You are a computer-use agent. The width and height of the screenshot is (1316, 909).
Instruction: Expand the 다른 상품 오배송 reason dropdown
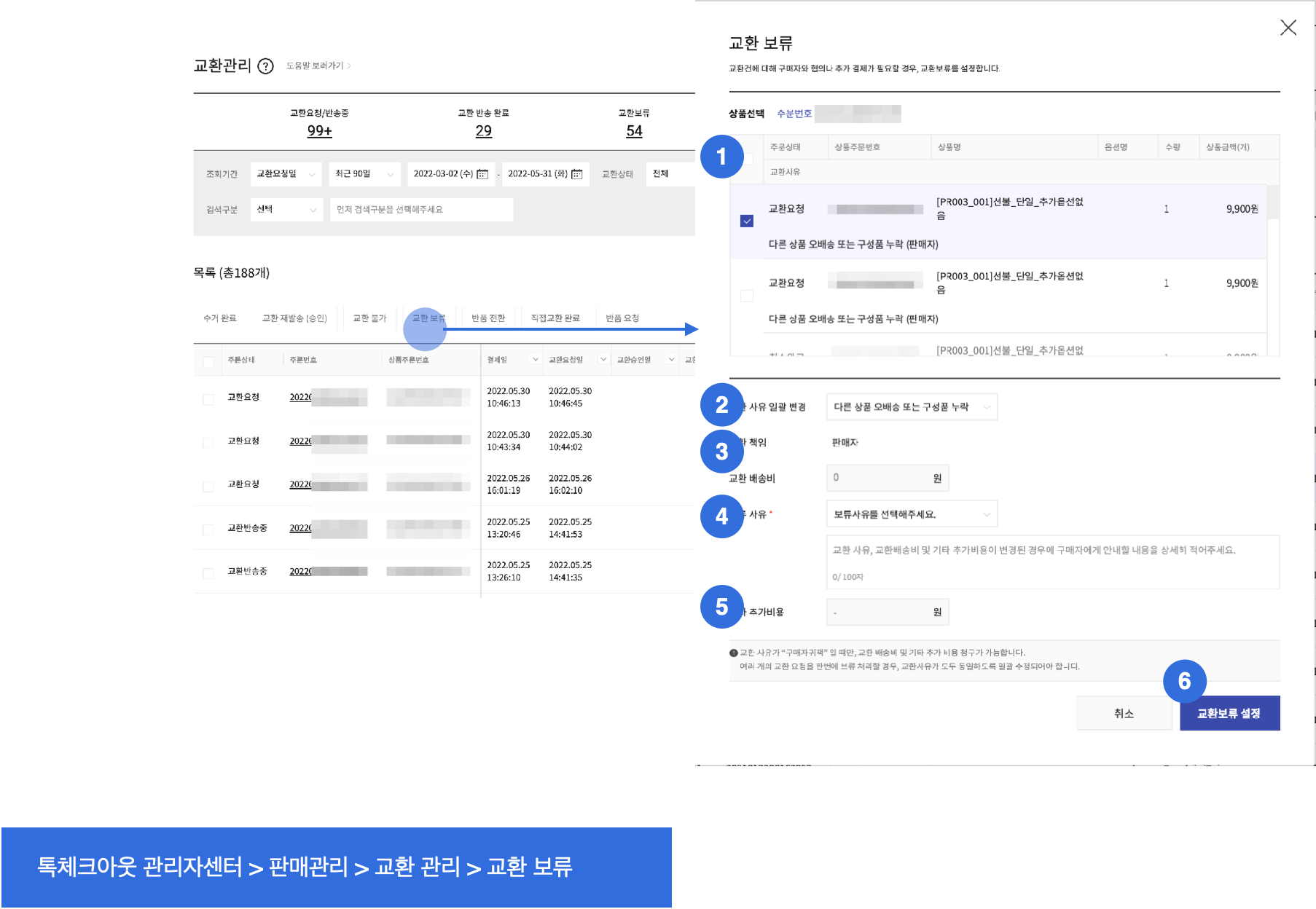[x=911, y=407]
